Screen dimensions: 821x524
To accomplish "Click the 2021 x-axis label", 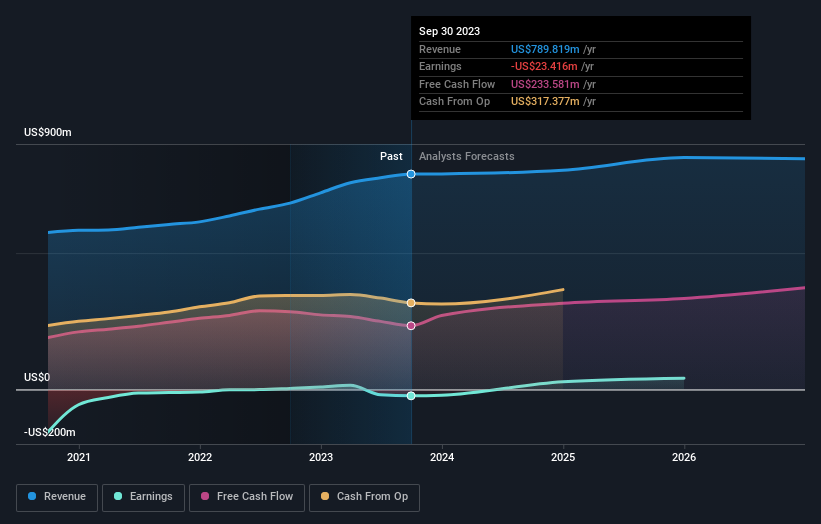I will tap(79, 457).
